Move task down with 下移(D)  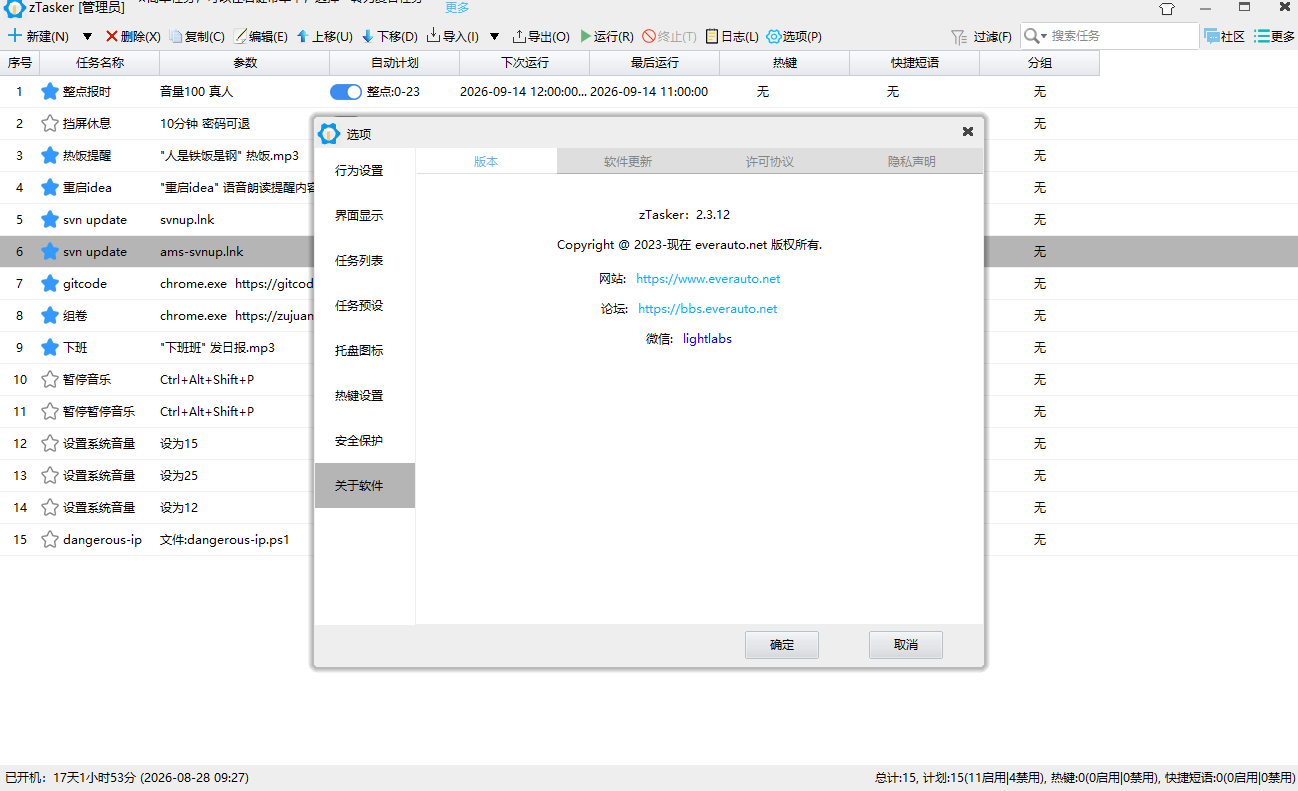tap(389, 36)
